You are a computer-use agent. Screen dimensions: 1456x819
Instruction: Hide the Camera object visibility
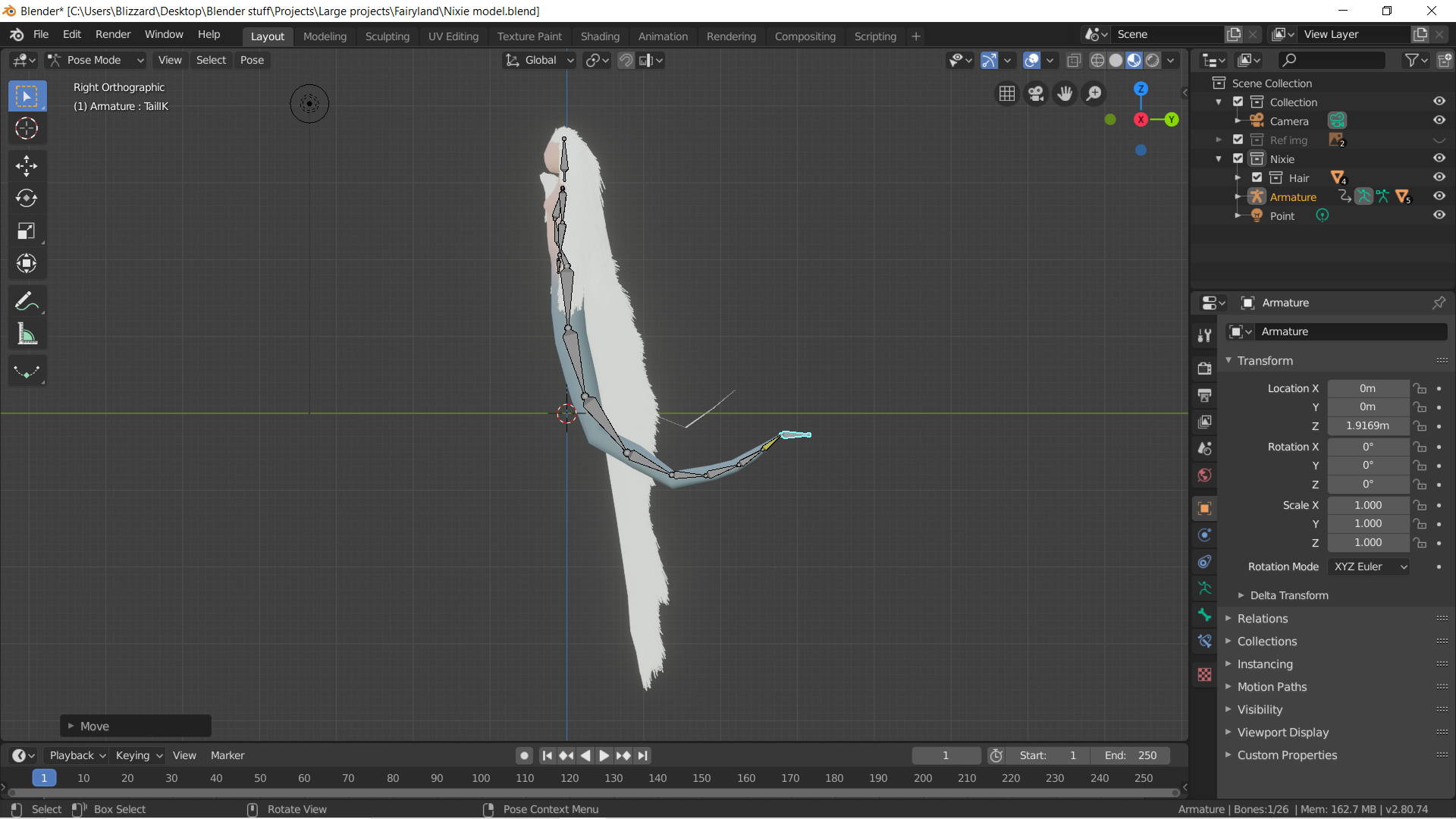point(1439,121)
